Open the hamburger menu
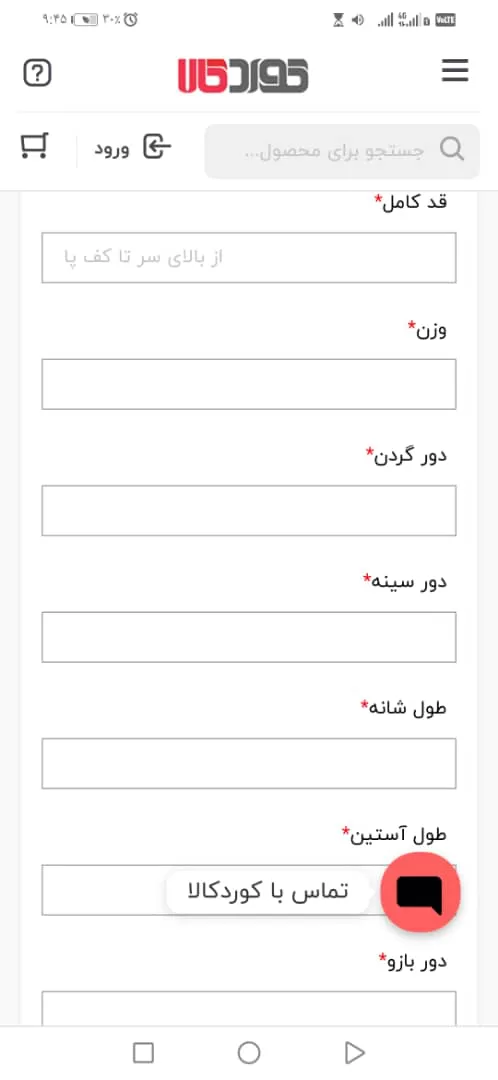The width and height of the screenshot is (498, 1080). coord(455,70)
